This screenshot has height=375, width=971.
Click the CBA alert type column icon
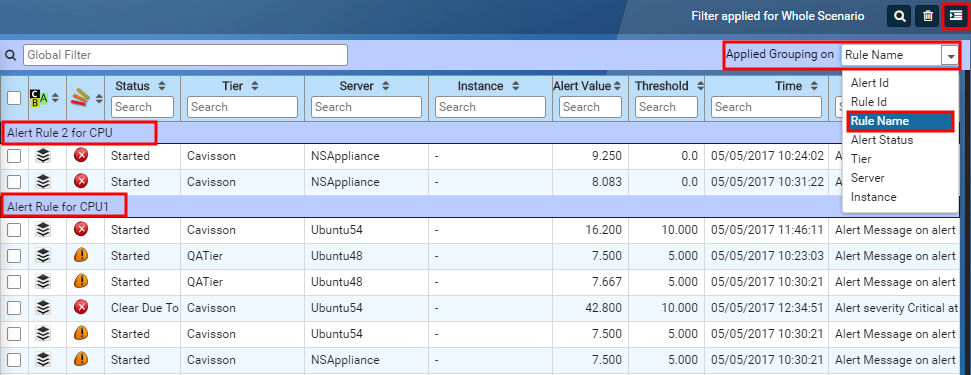click(x=38, y=97)
